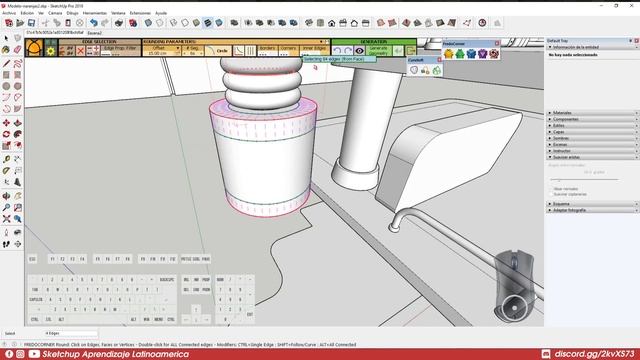The image size is (640, 360).
Task: Select the Rotate tool
Action: pyautogui.click(x=6, y=134)
